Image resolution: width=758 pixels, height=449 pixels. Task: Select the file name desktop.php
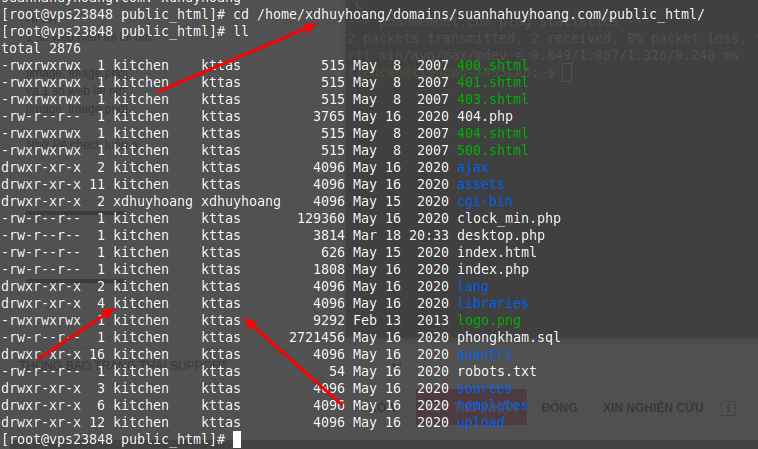pyautogui.click(x=501, y=235)
